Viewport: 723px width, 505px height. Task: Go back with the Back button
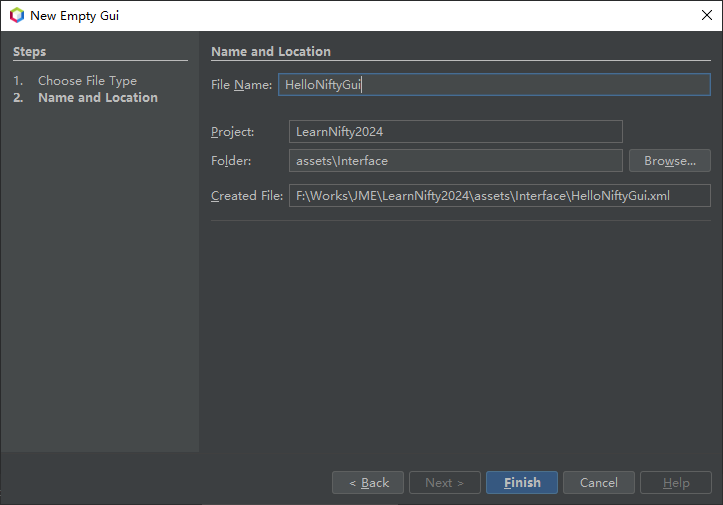368,483
